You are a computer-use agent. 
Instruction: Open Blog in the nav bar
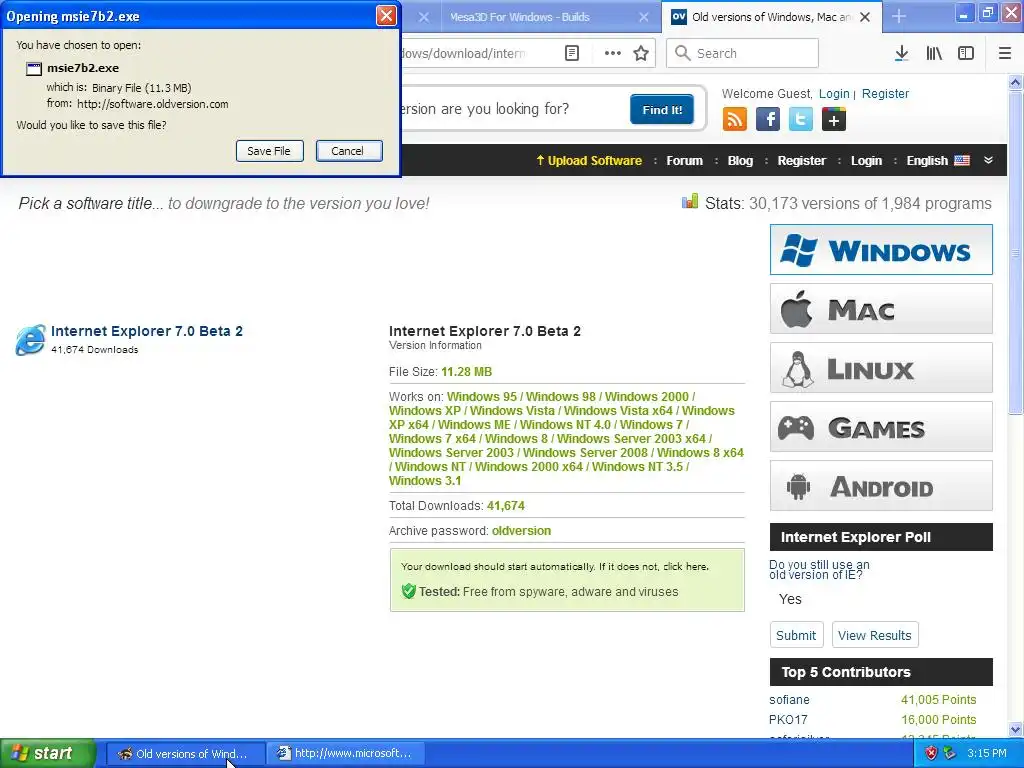tap(740, 161)
